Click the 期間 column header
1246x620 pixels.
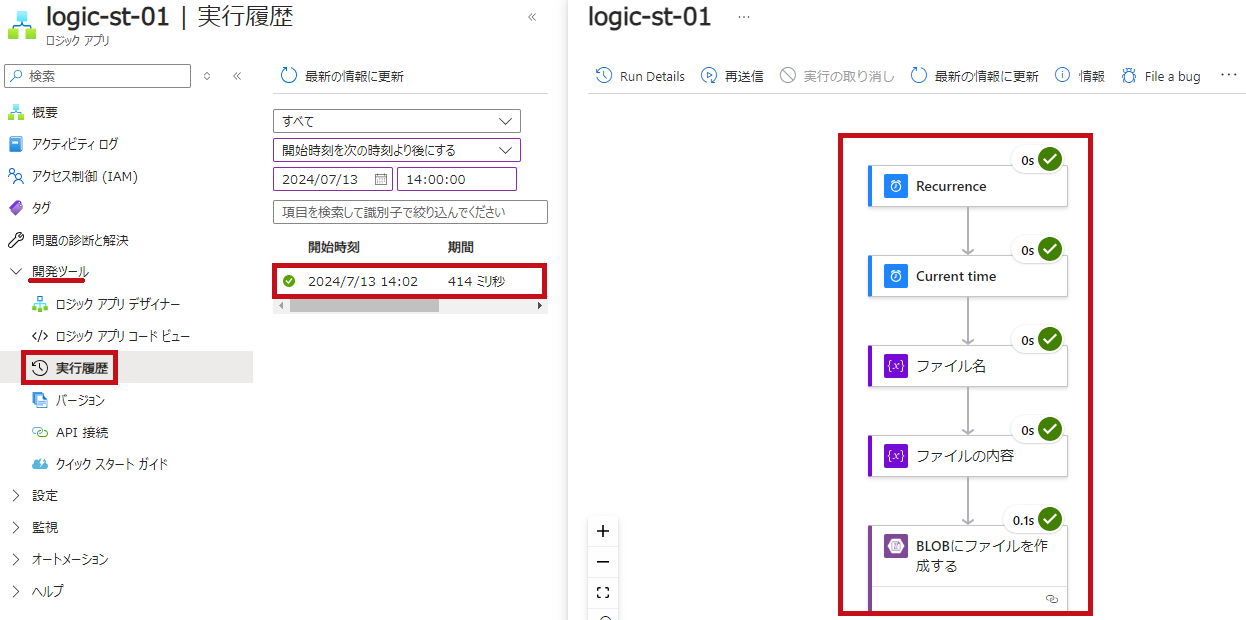click(461, 247)
